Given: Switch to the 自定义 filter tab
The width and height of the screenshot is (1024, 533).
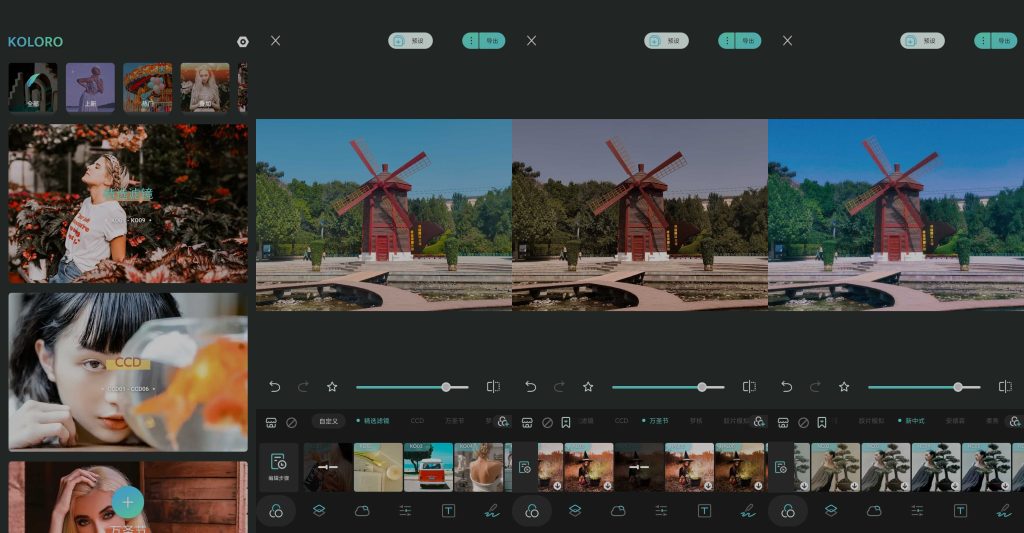Looking at the screenshot, I should pos(329,422).
